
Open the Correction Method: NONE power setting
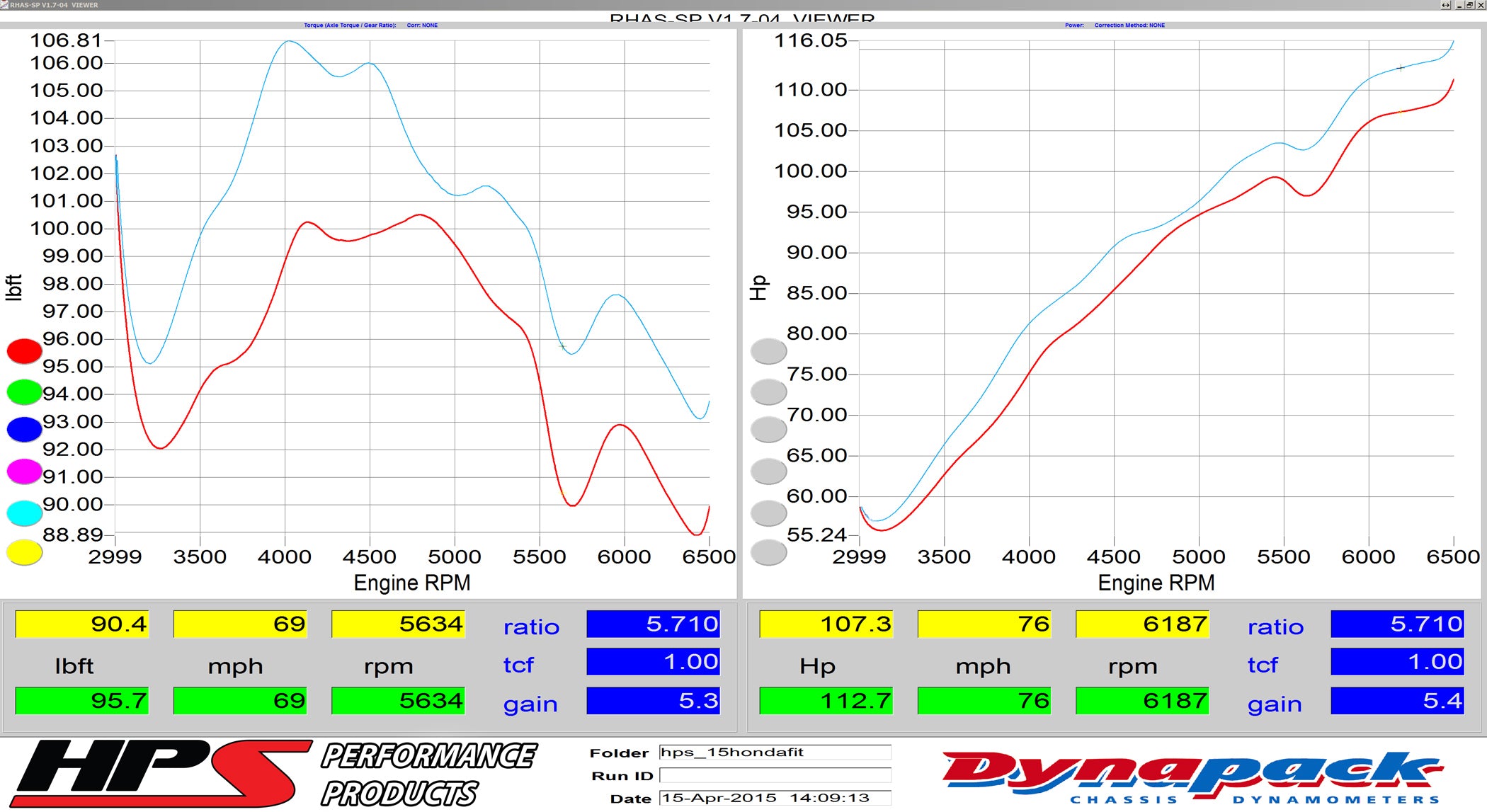[x=1131, y=25]
